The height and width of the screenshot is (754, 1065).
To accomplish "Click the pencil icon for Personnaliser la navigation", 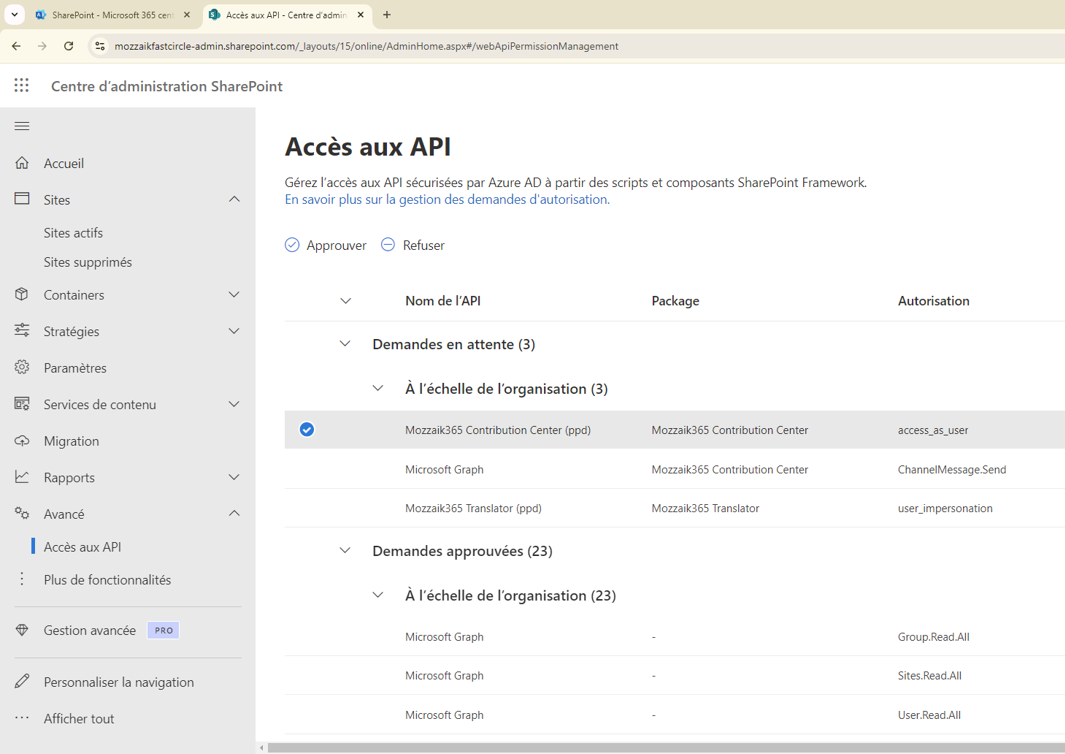I will (22, 681).
